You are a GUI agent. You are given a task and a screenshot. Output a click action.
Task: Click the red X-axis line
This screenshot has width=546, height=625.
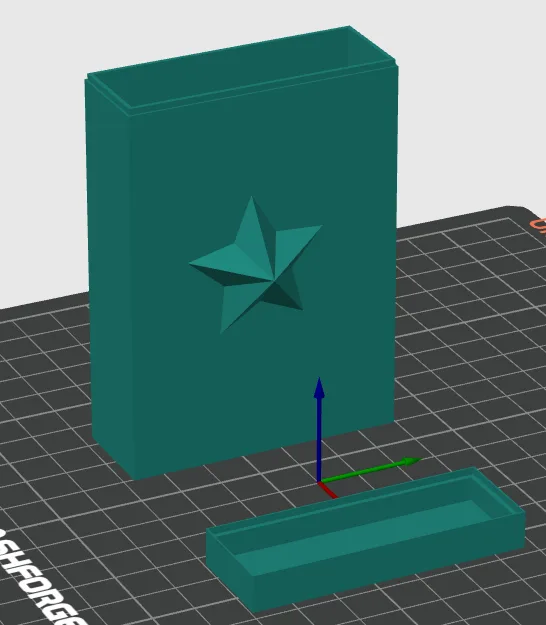(x=328, y=491)
